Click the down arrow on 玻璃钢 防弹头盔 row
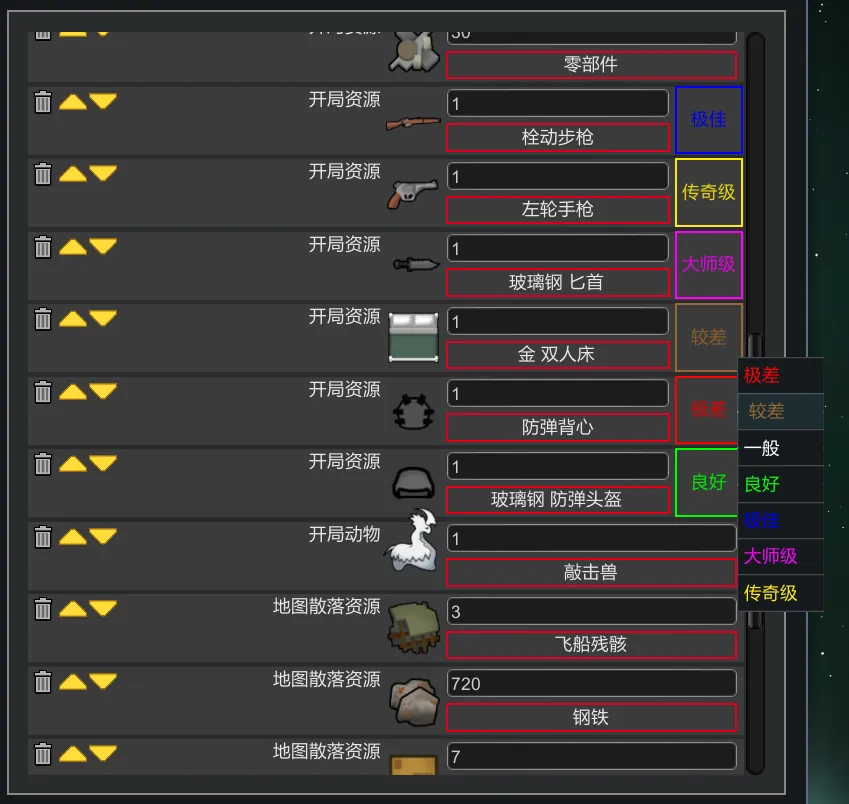 (103, 463)
